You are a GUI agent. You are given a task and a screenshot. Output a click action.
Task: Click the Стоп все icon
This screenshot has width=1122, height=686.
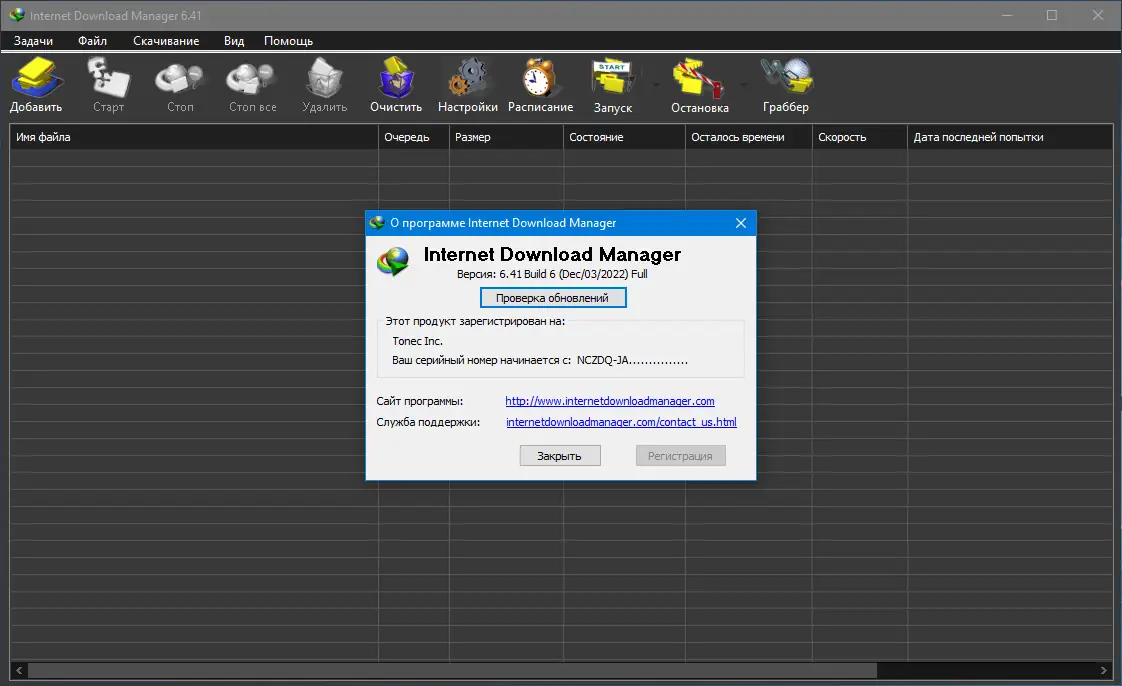click(250, 83)
